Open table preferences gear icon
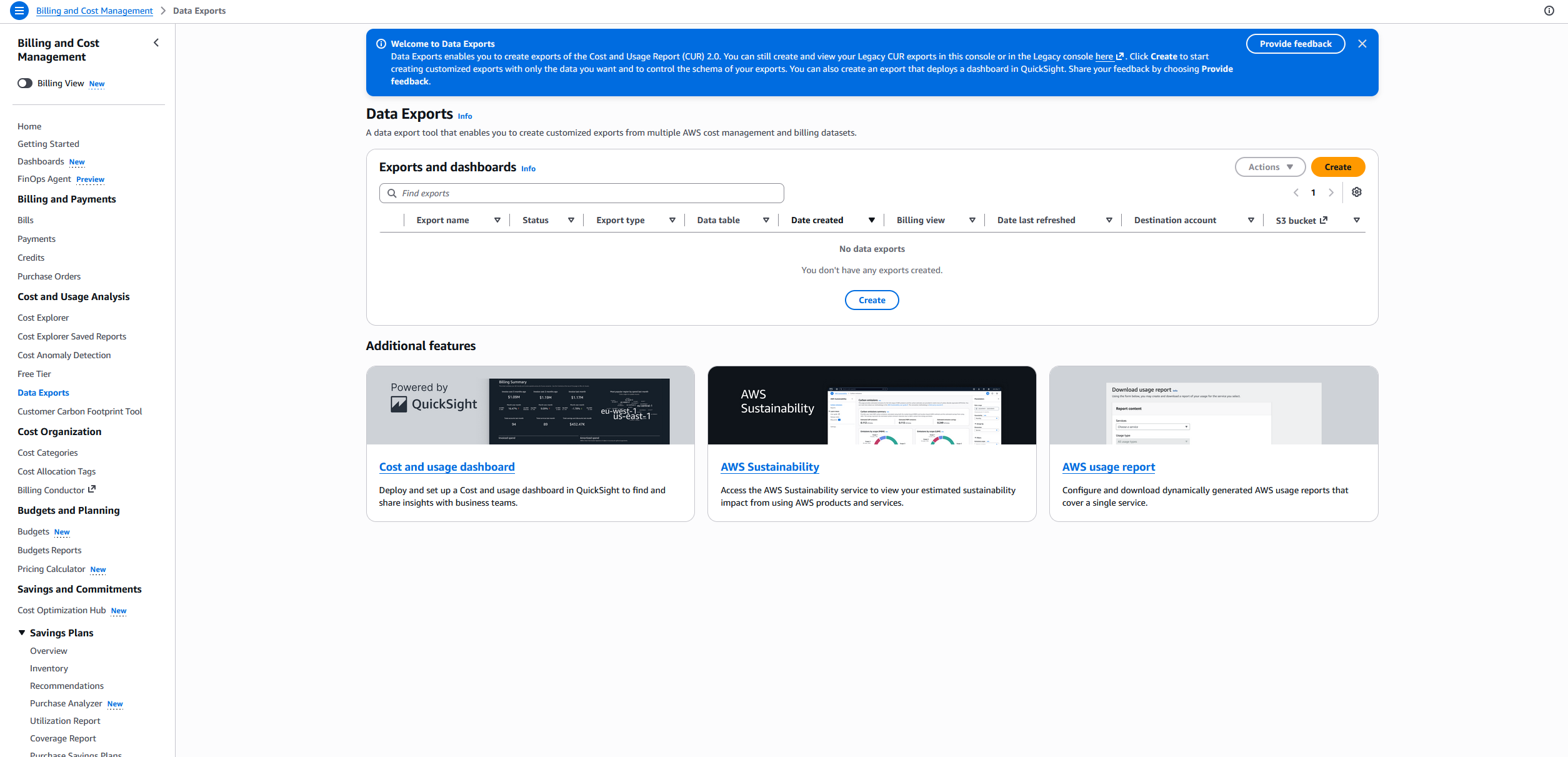The width and height of the screenshot is (1568, 757). [1357, 192]
